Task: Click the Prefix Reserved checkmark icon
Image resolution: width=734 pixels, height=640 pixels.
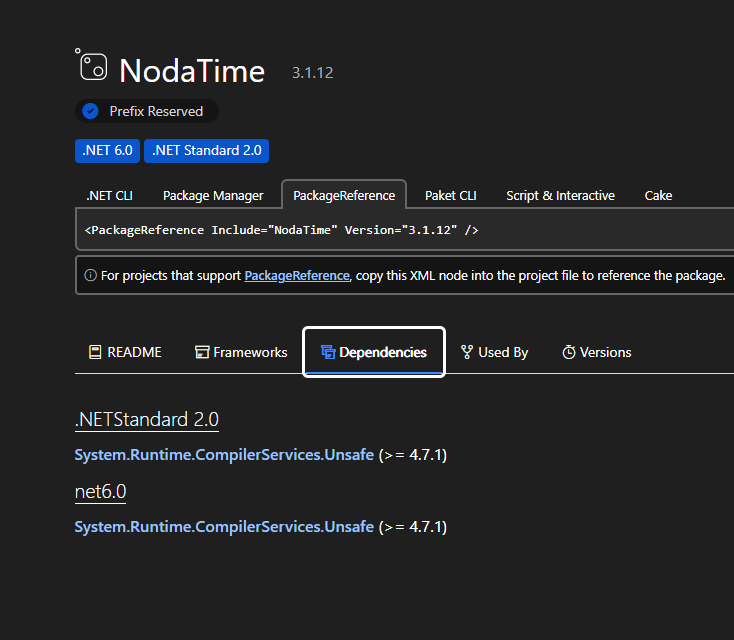Action: (x=90, y=111)
